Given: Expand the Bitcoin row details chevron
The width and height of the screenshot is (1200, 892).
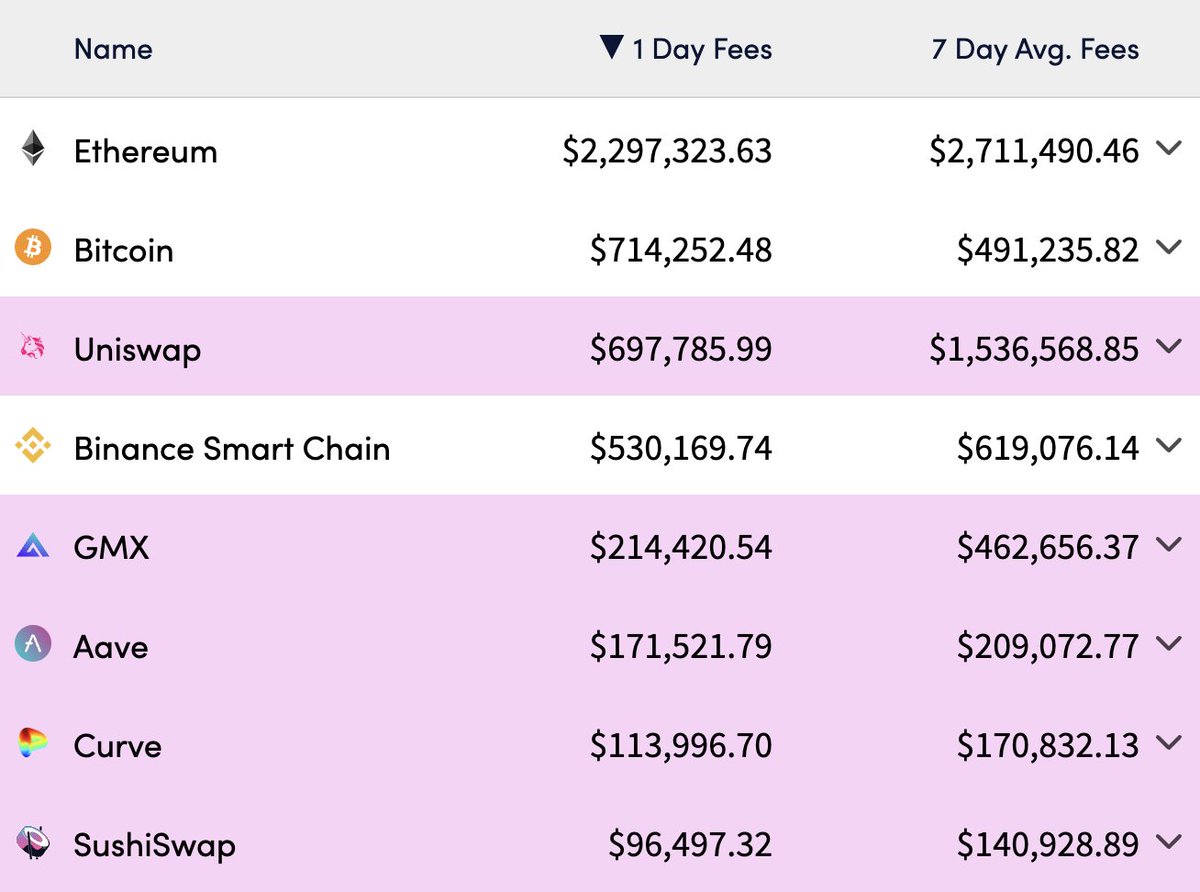Looking at the screenshot, I should click(1168, 248).
